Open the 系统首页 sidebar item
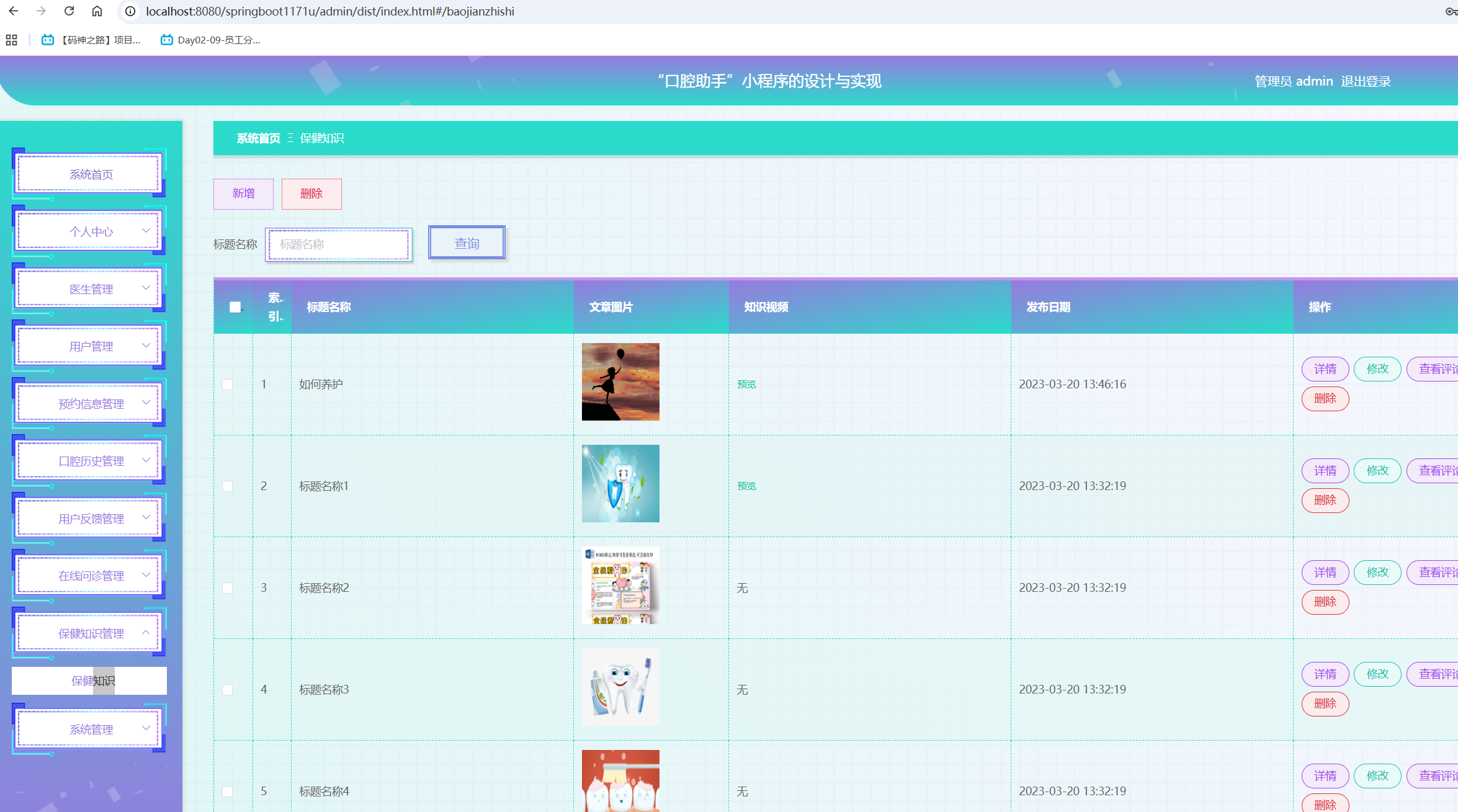 [90, 174]
